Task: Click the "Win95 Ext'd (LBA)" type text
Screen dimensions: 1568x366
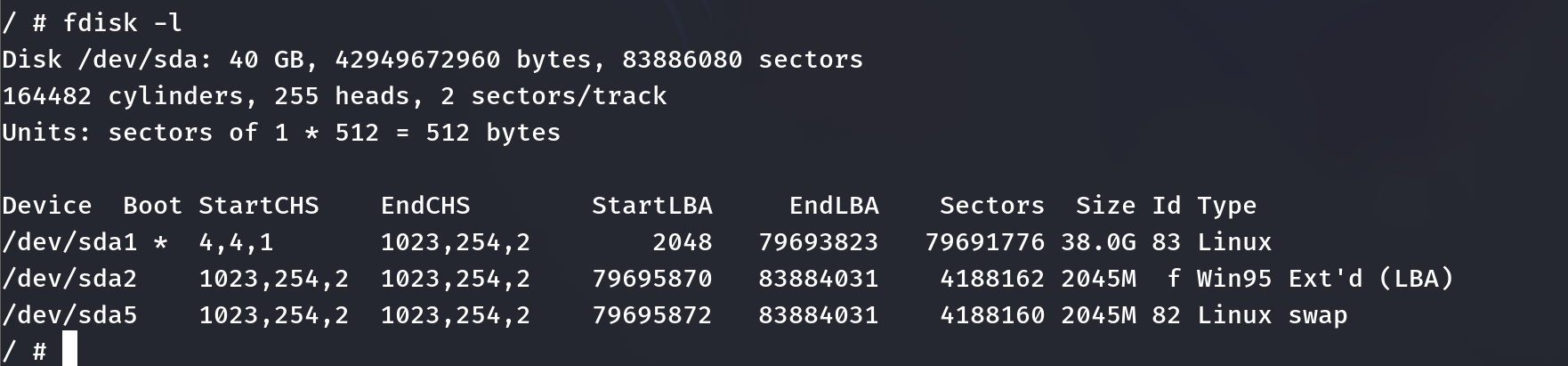Action: (1324, 279)
